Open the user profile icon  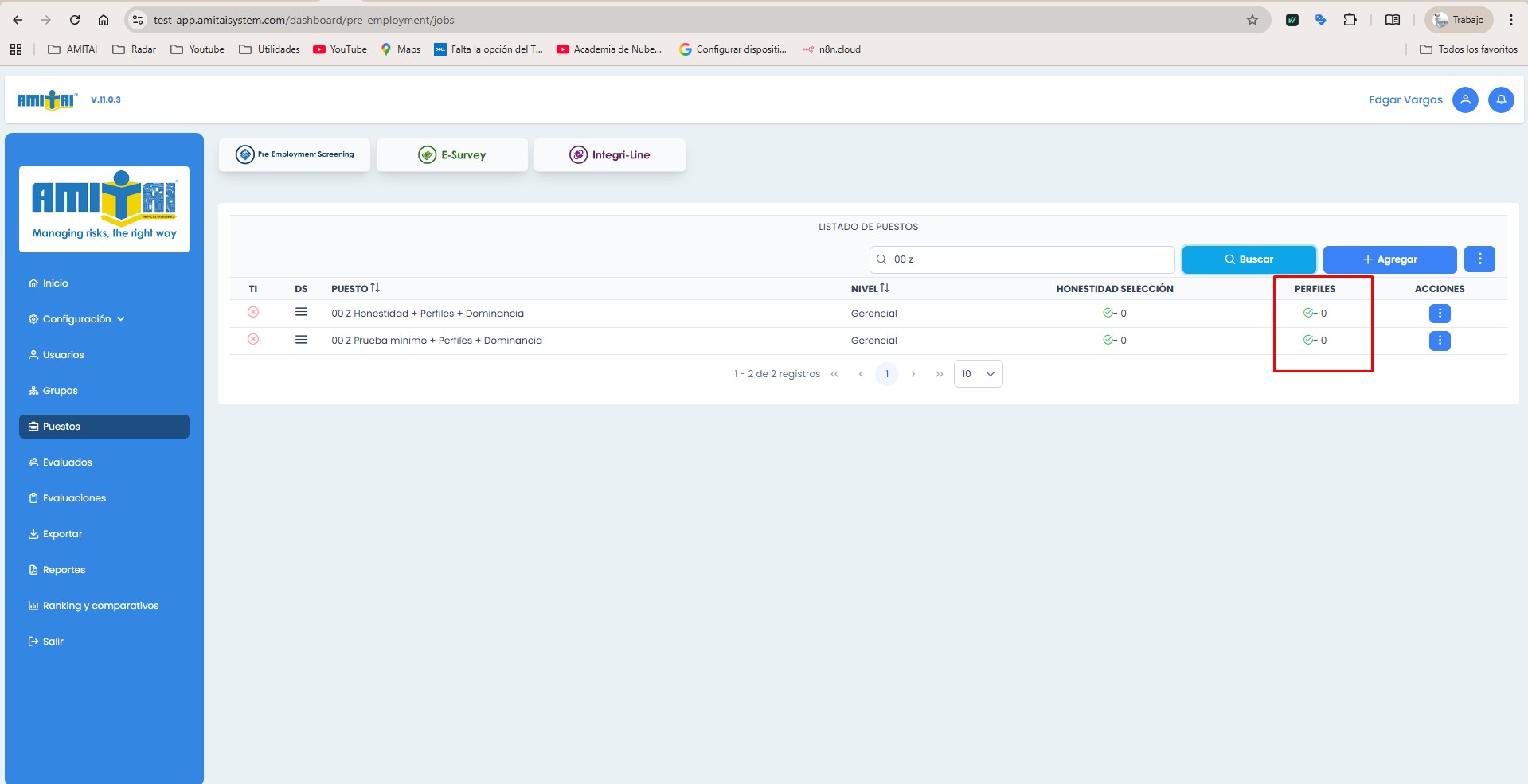[1465, 99]
